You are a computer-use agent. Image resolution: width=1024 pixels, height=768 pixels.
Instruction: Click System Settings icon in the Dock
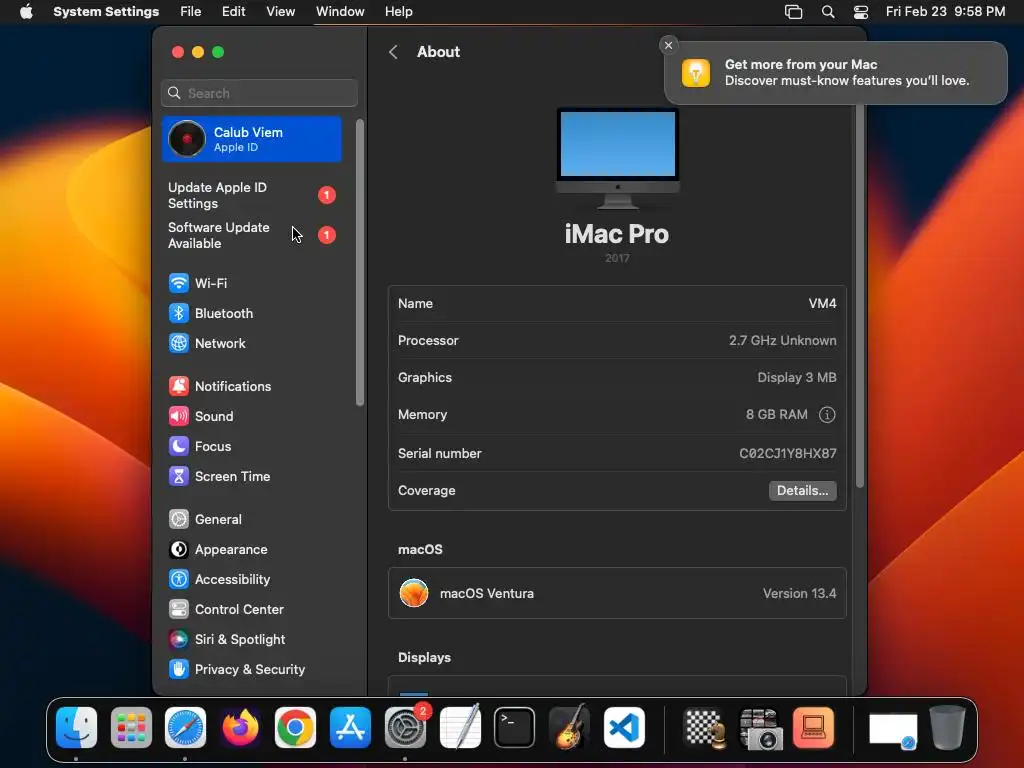click(405, 727)
